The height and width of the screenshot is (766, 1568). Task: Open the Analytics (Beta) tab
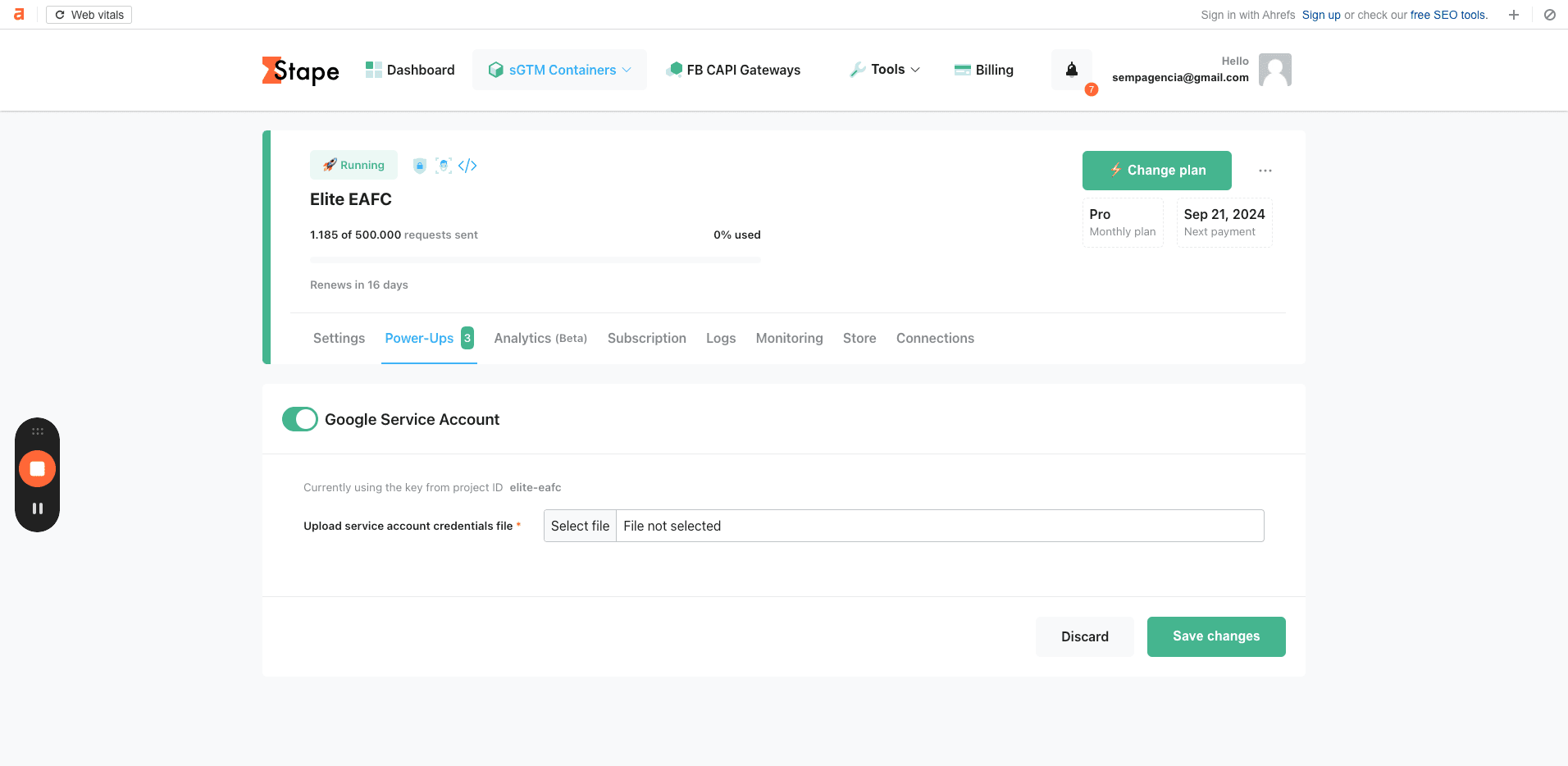(x=540, y=338)
